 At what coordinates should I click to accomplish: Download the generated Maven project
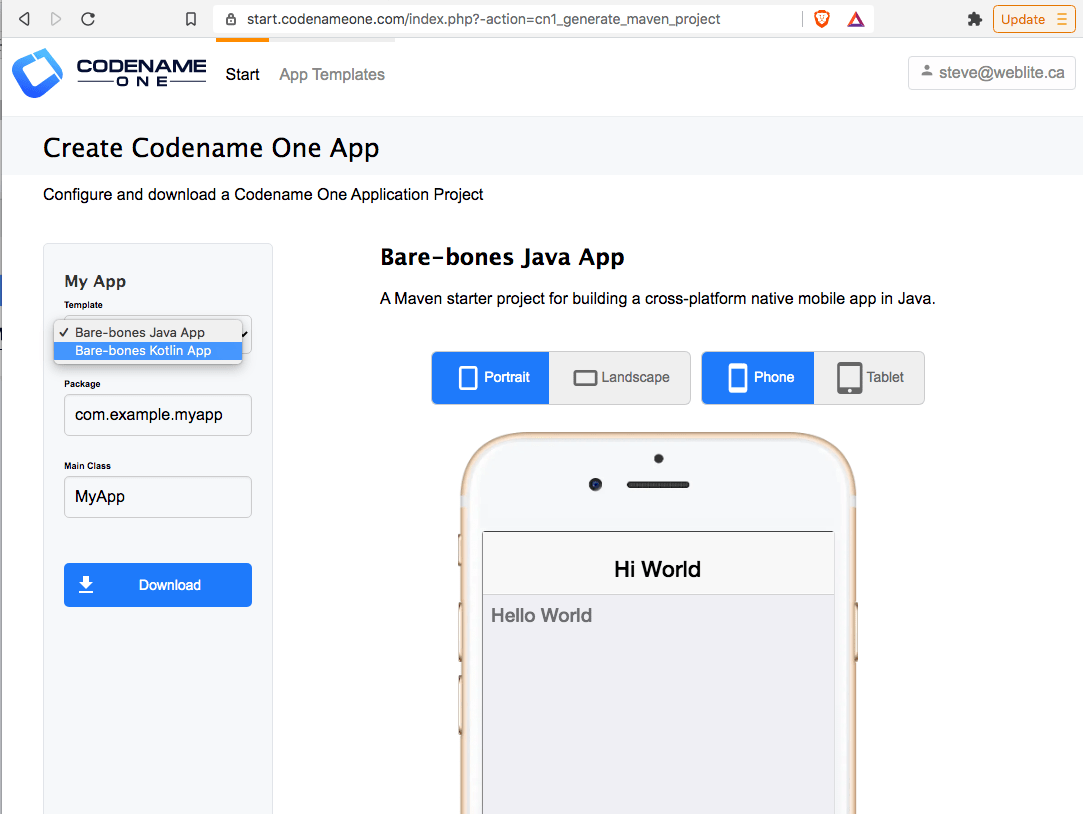pyautogui.click(x=157, y=585)
